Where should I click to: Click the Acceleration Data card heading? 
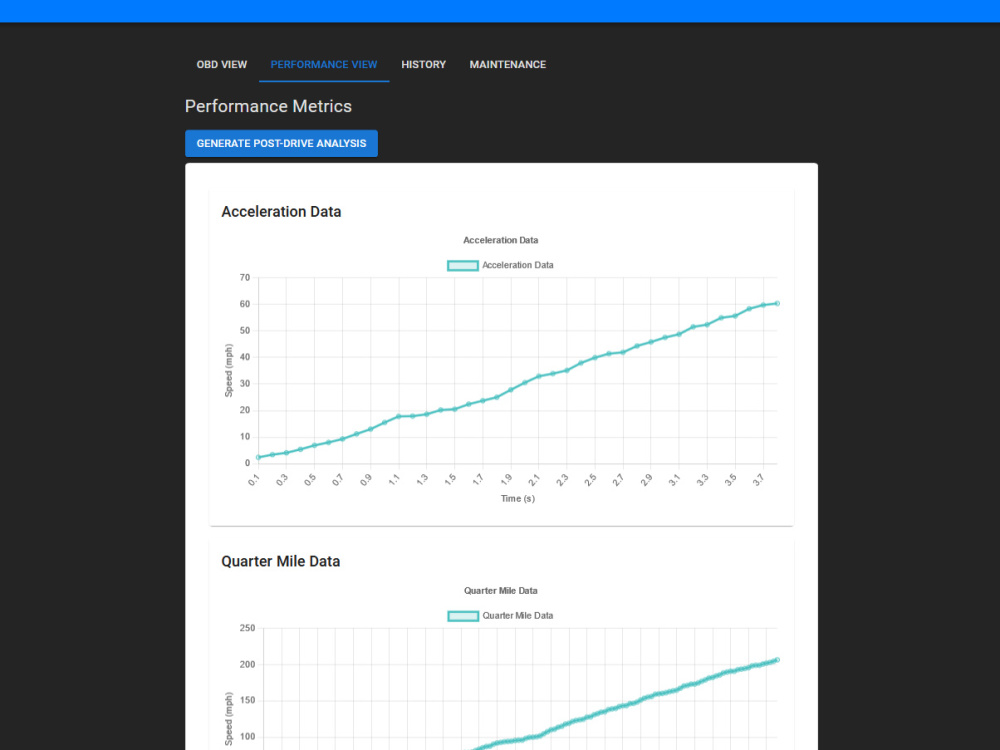pyautogui.click(x=281, y=212)
